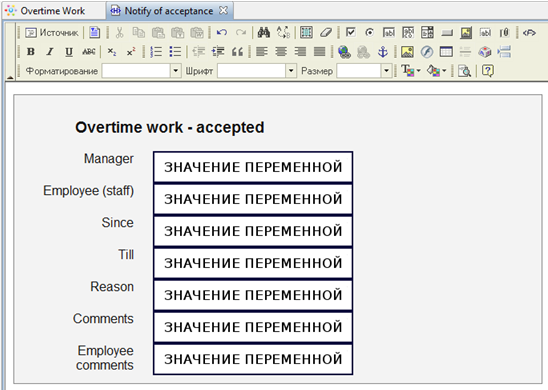Insert a radio button form element
548x390 pixels.
369,32
